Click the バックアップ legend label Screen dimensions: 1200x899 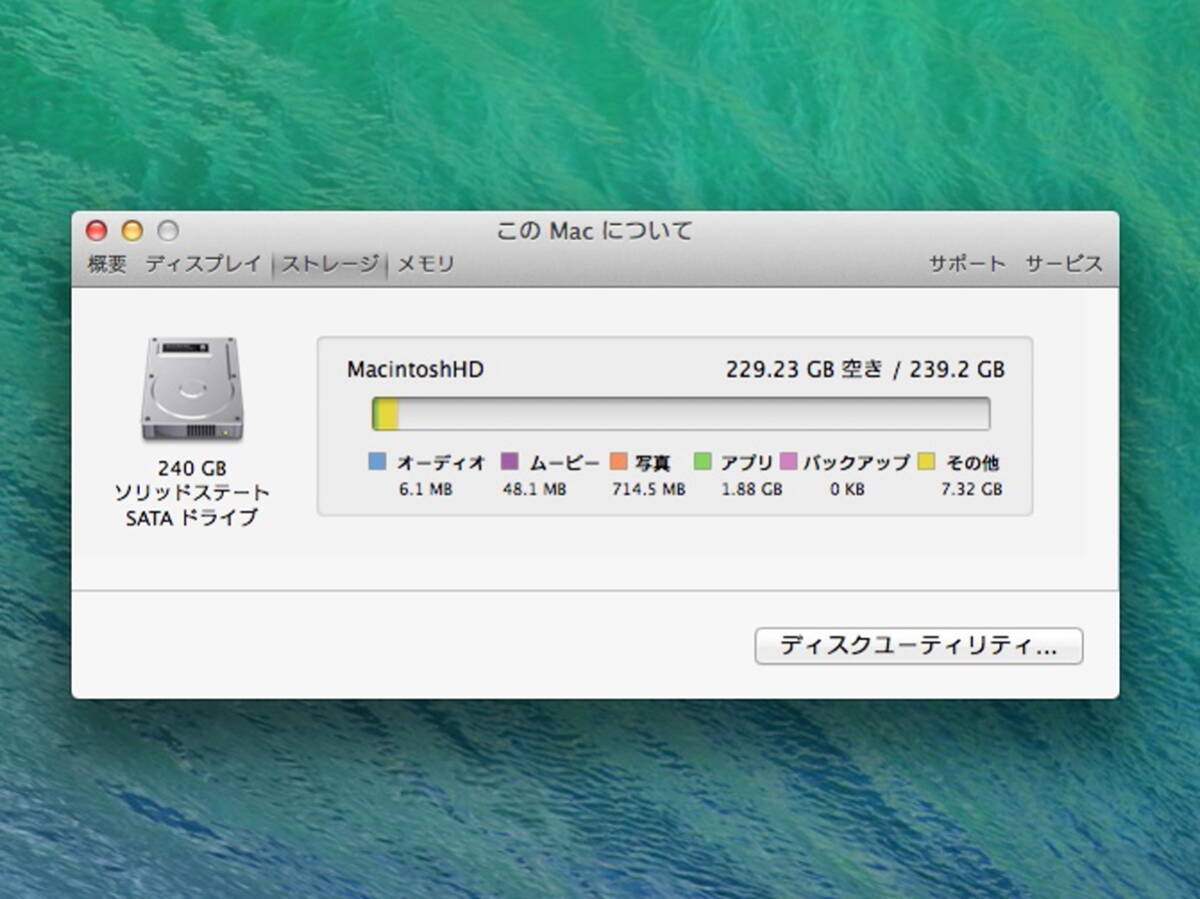tap(856, 463)
